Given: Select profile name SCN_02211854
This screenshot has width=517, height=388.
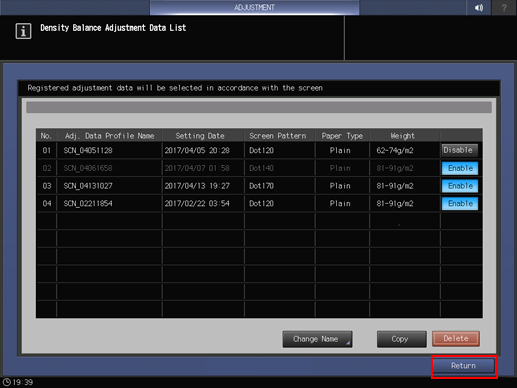Looking at the screenshot, I should pyautogui.click(x=88, y=203).
